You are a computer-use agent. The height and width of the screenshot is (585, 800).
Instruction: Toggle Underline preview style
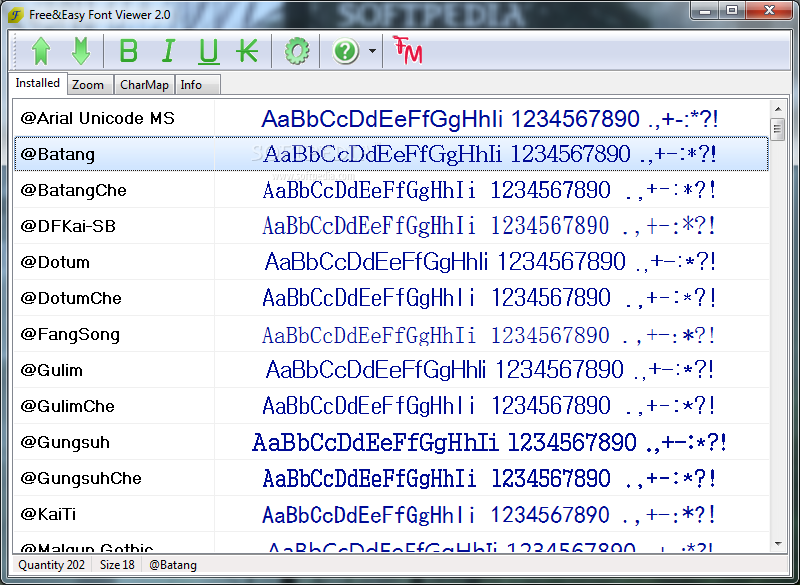pyautogui.click(x=208, y=52)
